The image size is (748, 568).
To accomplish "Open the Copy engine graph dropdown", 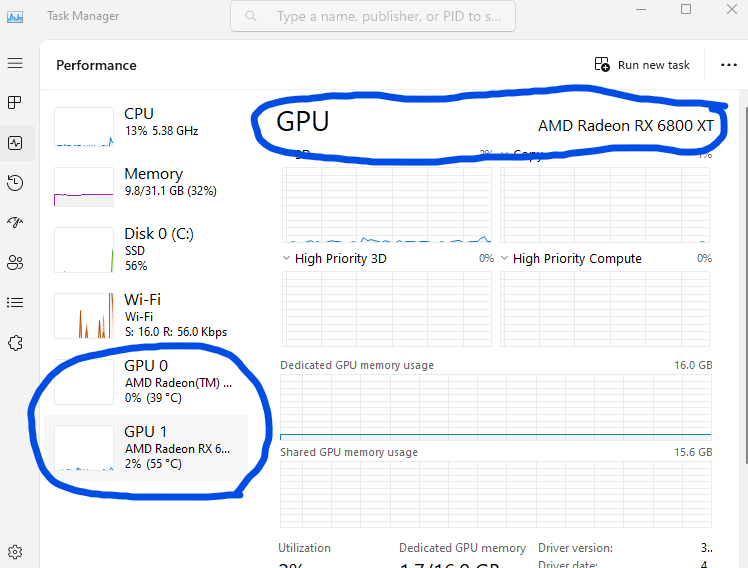I will (x=505, y=155).
